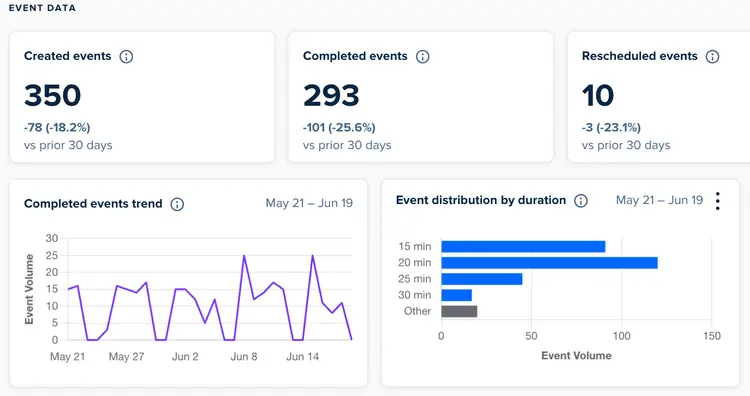750x396 pixels.
Task: Click the 30 min axis label
Action: click(x=415, y=295)
